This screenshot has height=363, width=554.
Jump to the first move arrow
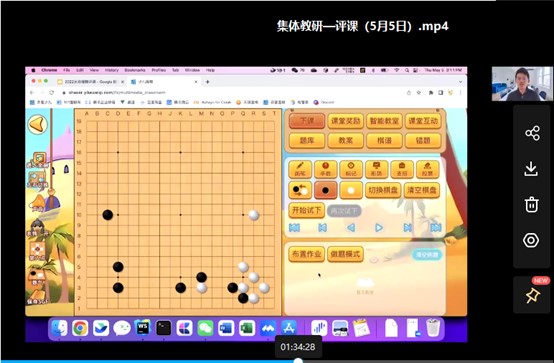[294, 228]
